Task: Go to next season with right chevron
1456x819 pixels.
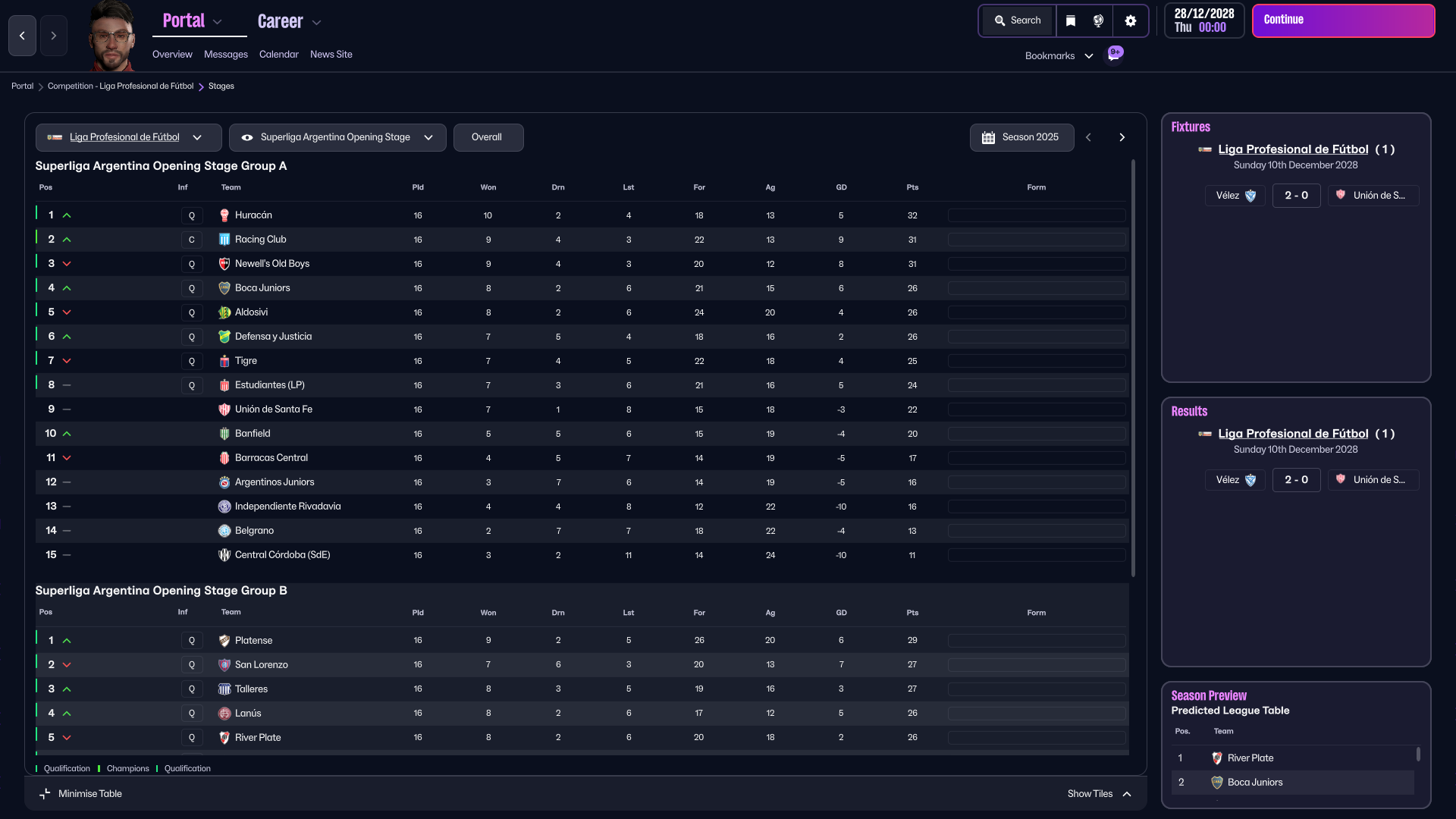Action: (1122, 137)
